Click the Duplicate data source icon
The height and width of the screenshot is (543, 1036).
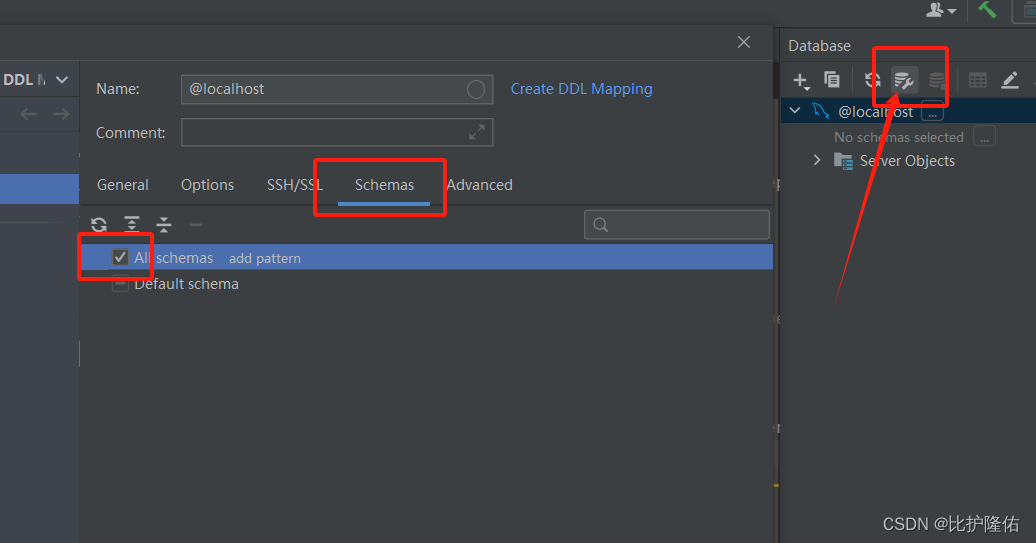(x=832, y=80)
